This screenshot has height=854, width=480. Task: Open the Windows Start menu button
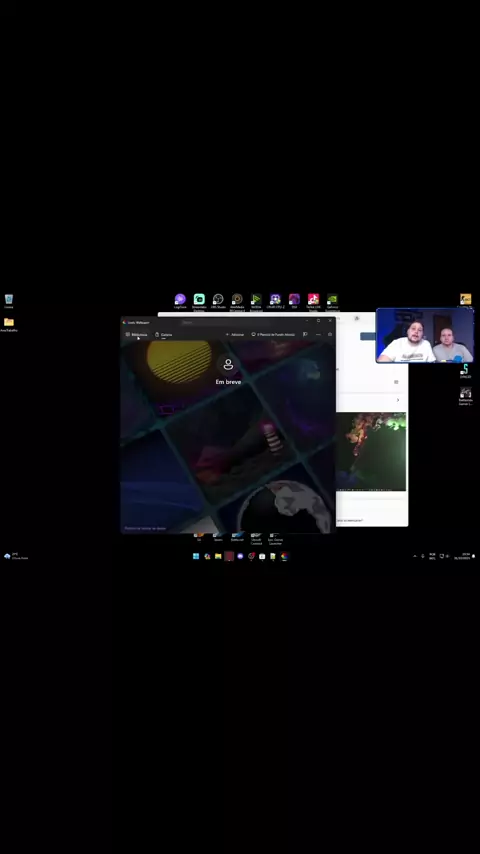(196, 556)
